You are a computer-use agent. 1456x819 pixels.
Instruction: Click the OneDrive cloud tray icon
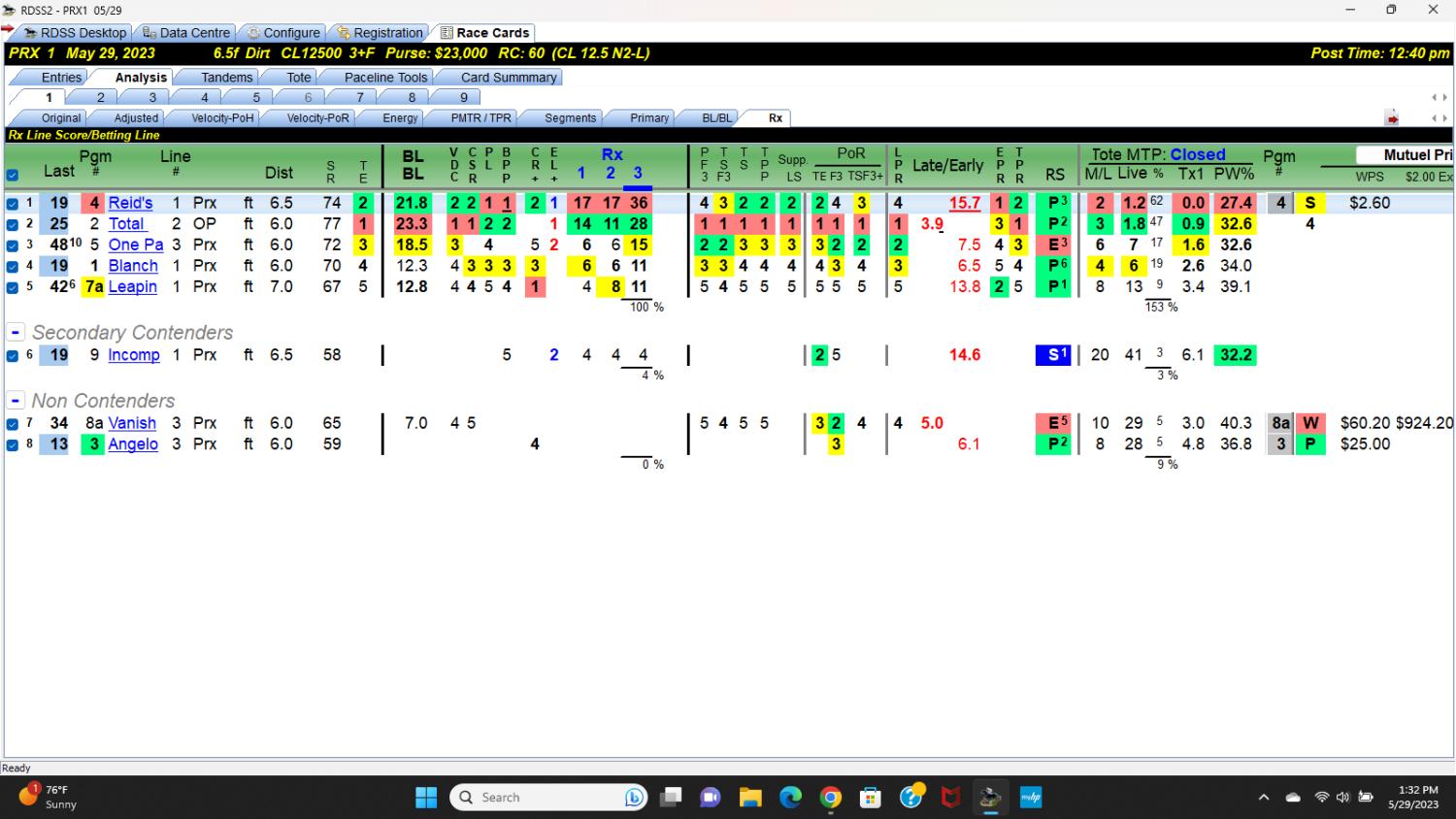[x=1293, y=798]
